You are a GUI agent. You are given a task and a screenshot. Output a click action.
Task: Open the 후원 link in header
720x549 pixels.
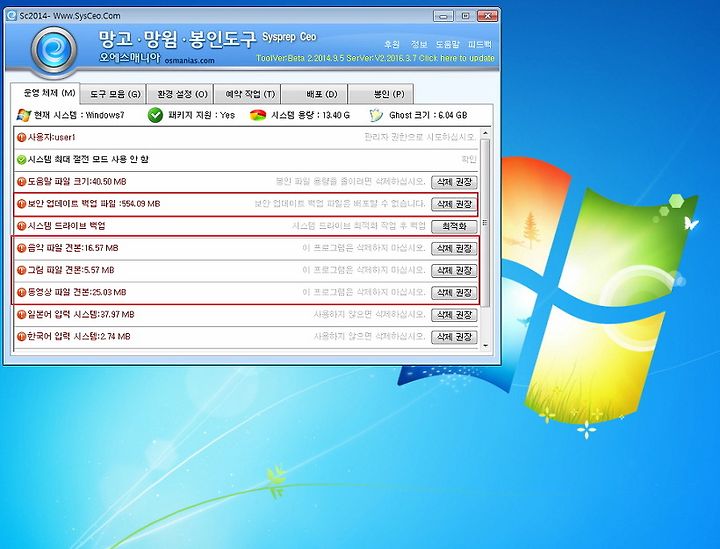point(392,44)
